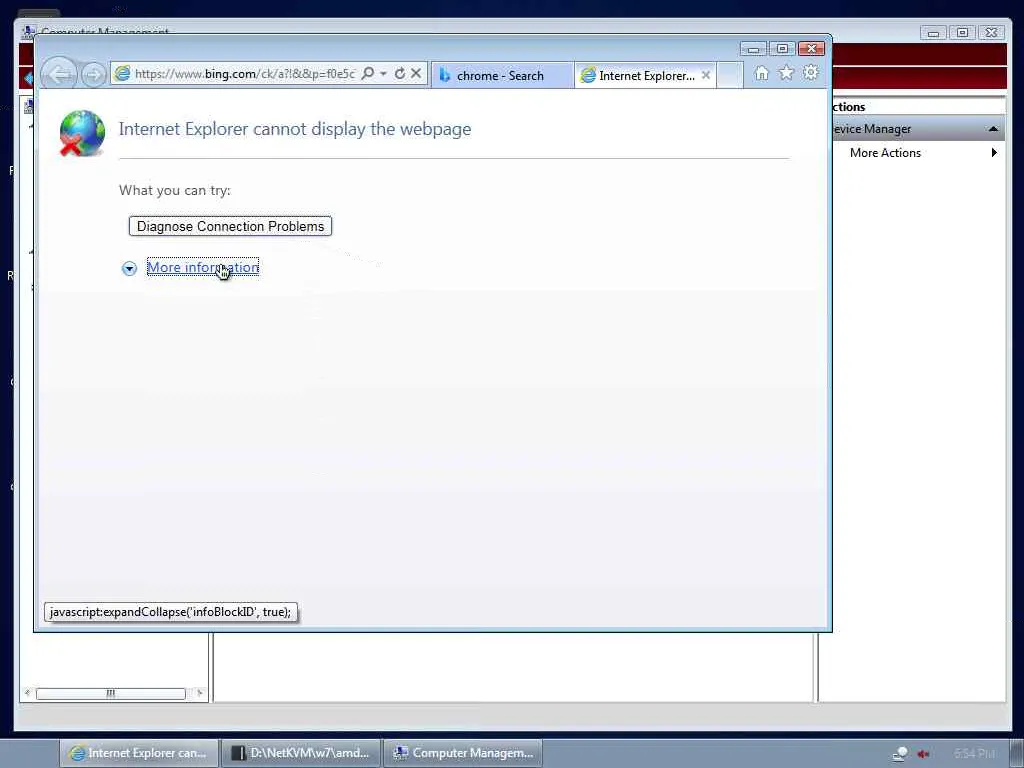Collapse the Device Manager actions section arrow
The height and width of the screenshot is (768, 1024).
993,129
